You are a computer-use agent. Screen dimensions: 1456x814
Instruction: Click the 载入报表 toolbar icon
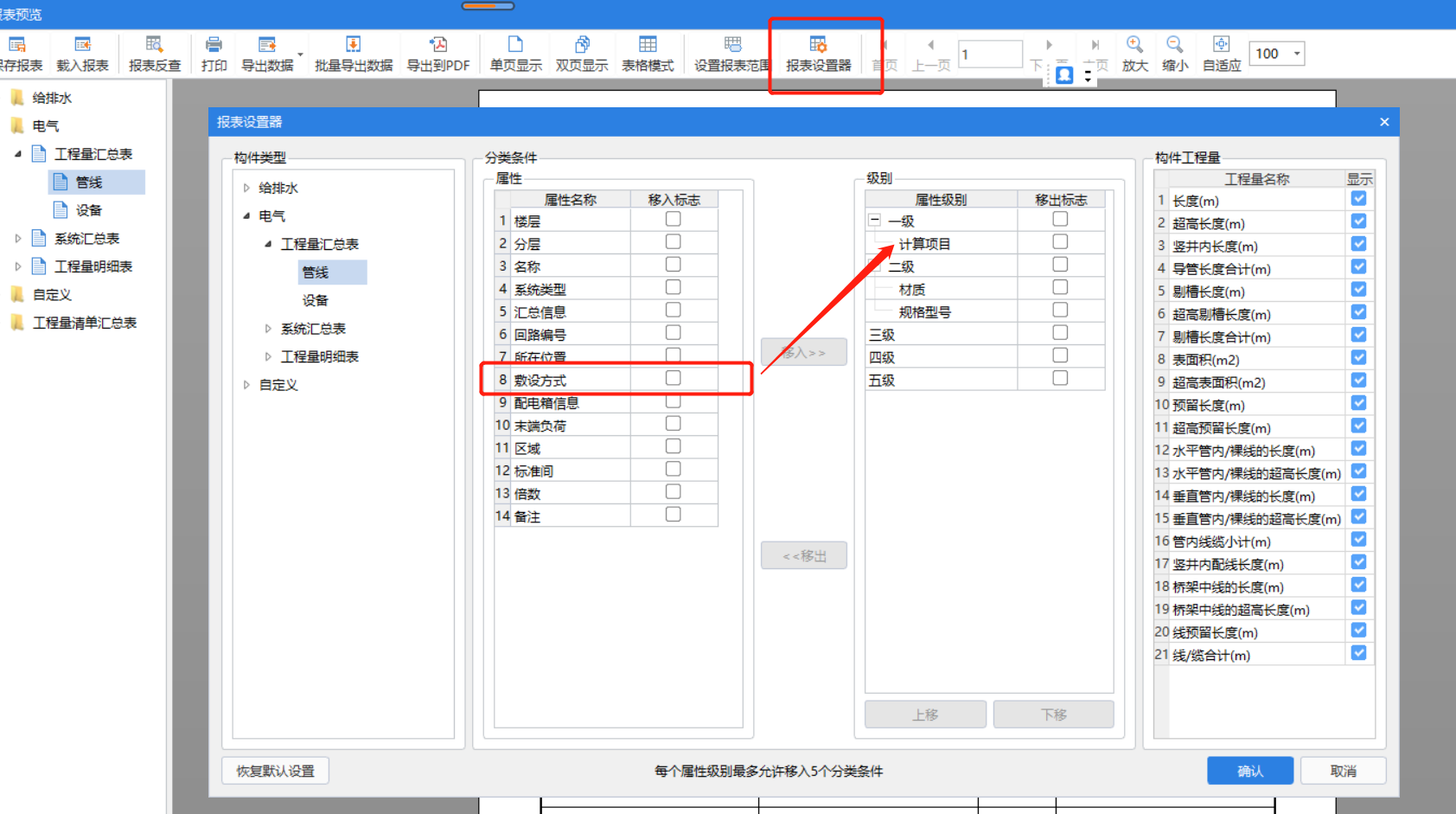tap(82, 54)
